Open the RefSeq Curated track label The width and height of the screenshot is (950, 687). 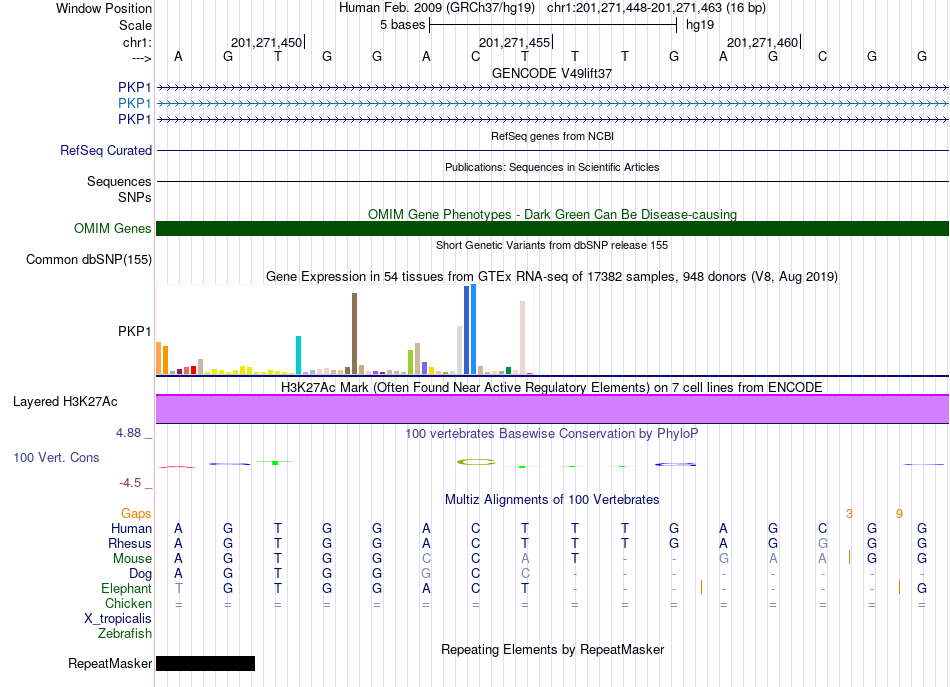106,150
